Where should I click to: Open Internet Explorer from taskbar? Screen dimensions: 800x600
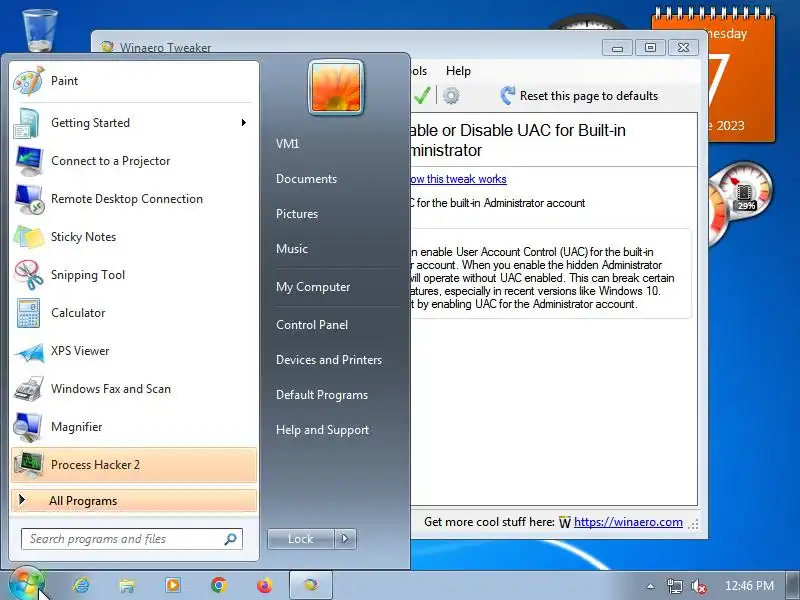(82, 585)
